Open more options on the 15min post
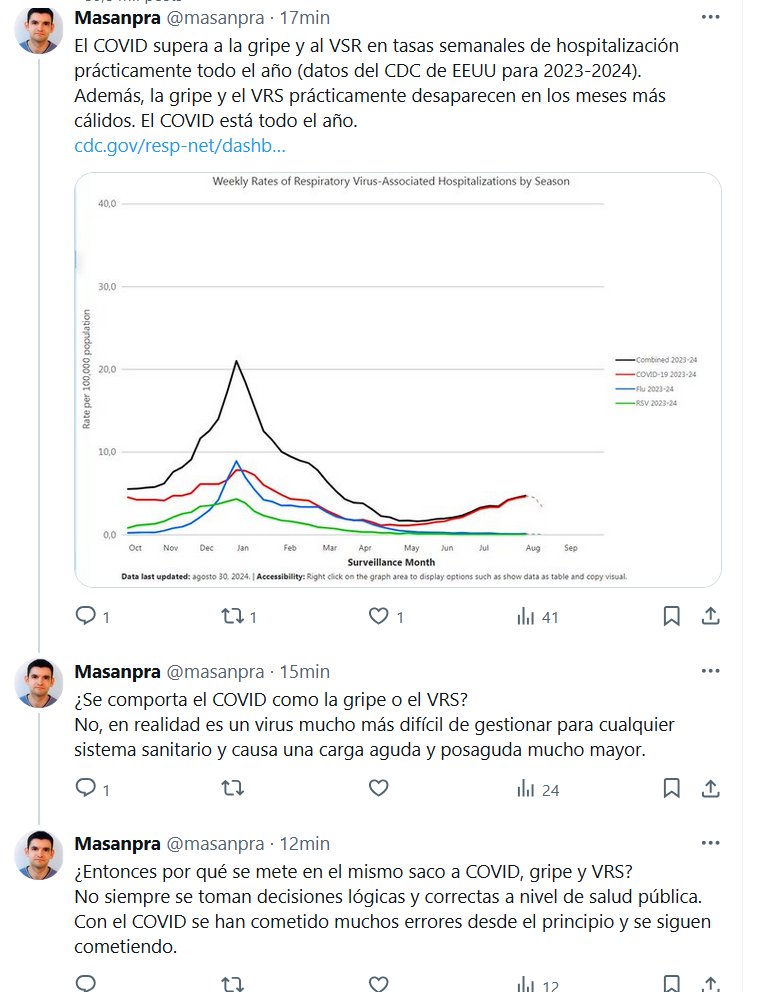The width and height of the screenshot is (760, 992). 710,671
